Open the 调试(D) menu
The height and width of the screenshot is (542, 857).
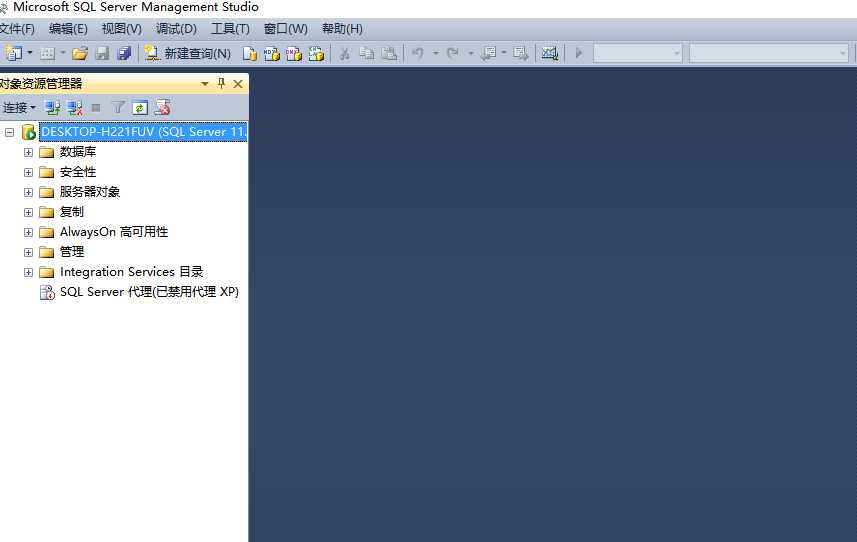click(176, 28)
